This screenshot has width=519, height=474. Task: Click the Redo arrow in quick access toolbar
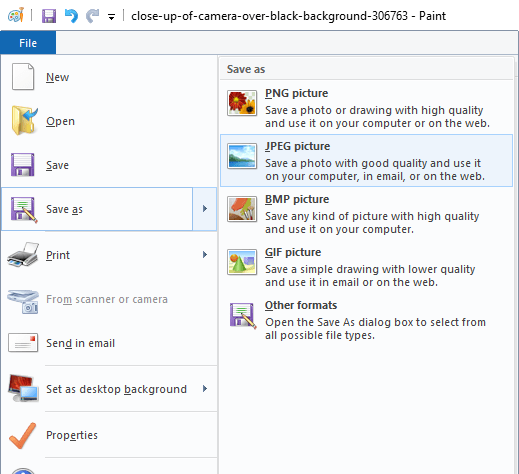[92, 16]
